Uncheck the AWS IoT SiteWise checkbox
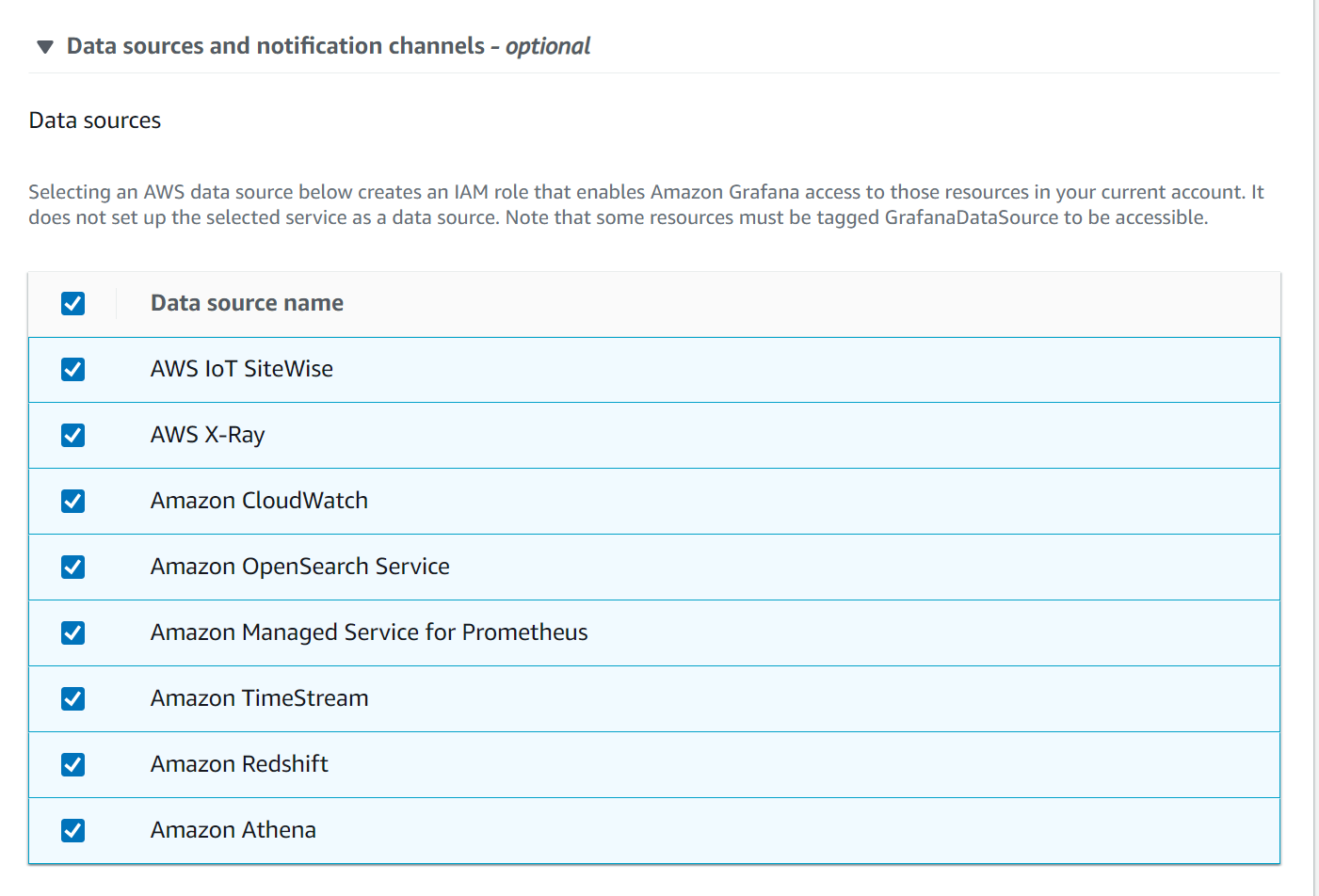 click(72, 369)
